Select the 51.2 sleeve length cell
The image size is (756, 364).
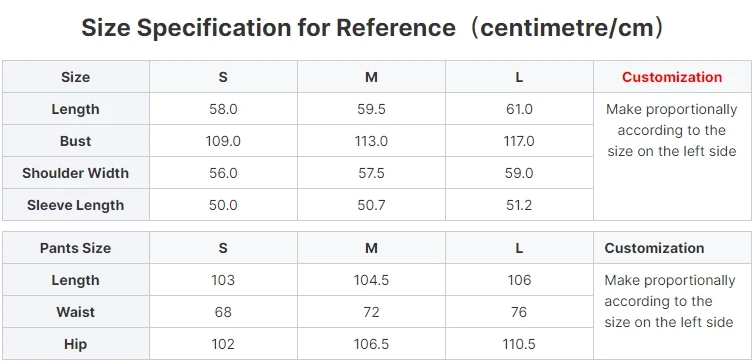tap(519, 205)
